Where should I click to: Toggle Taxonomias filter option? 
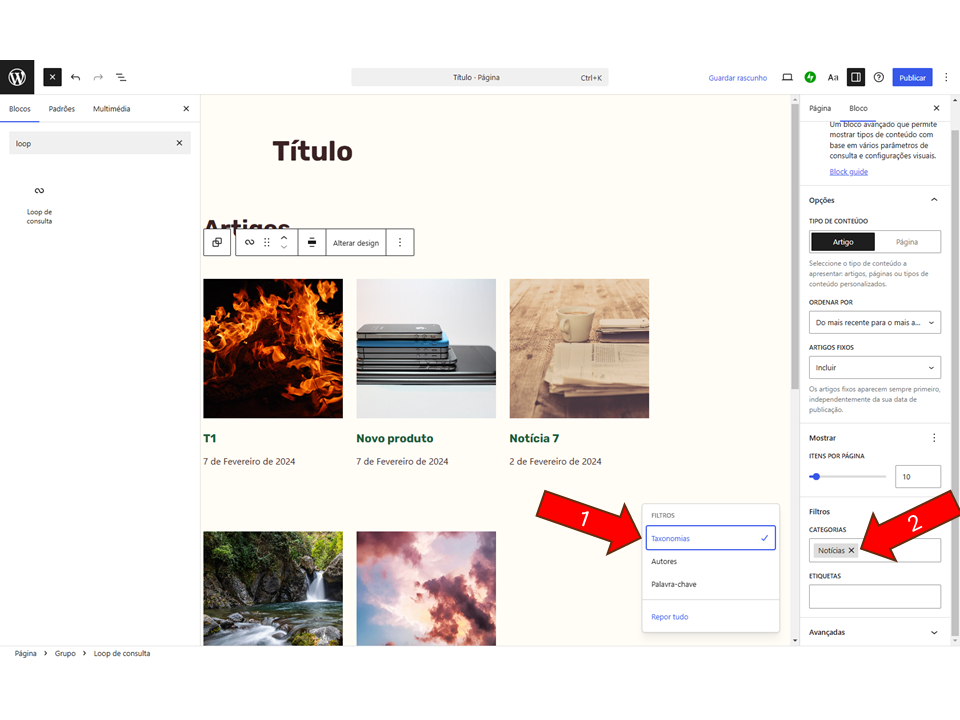(x=710, y=538)
